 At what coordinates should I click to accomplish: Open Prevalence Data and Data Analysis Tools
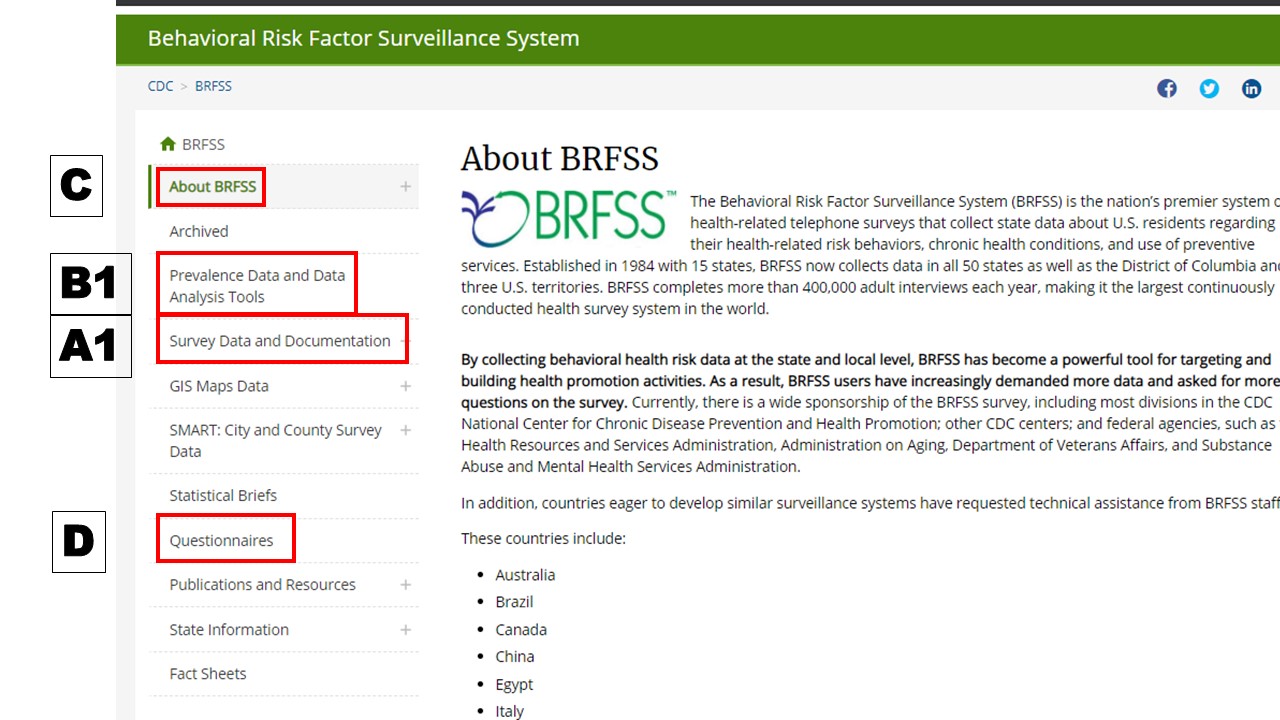point(256,285)
